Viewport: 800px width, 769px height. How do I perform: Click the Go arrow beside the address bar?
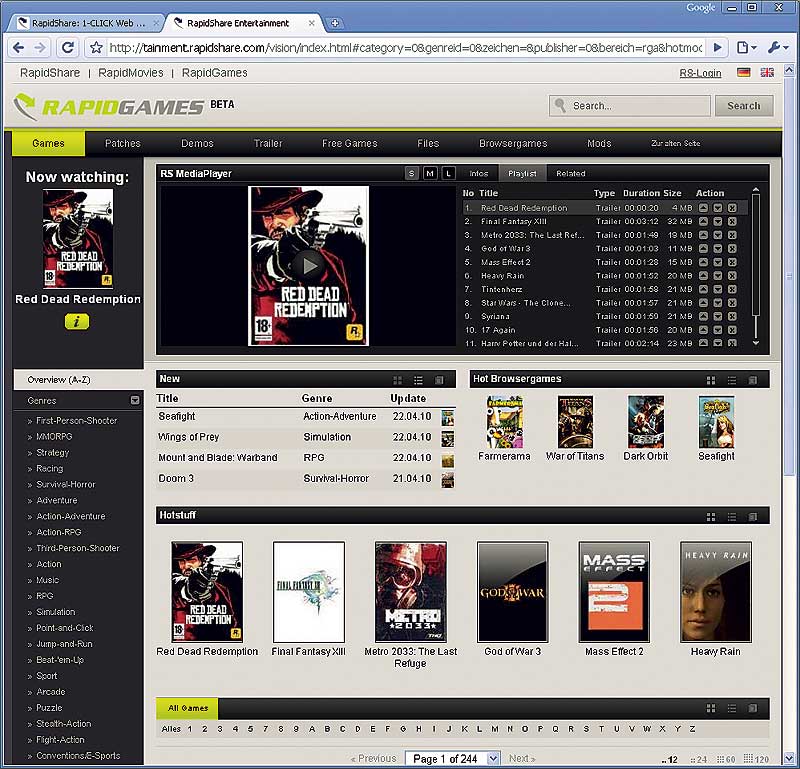[717, 47]
